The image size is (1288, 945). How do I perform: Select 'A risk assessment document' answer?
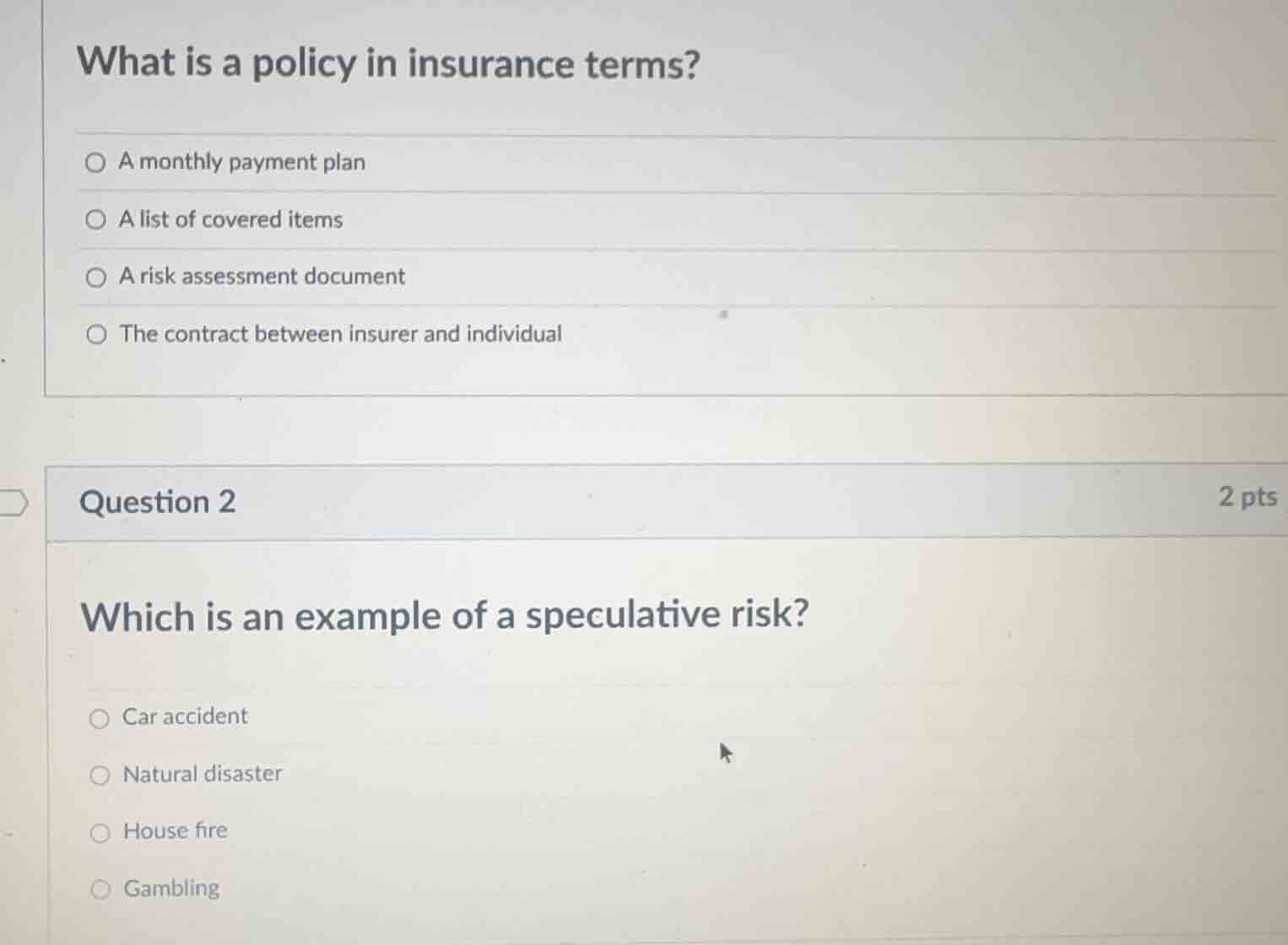[x=95, y=277]
